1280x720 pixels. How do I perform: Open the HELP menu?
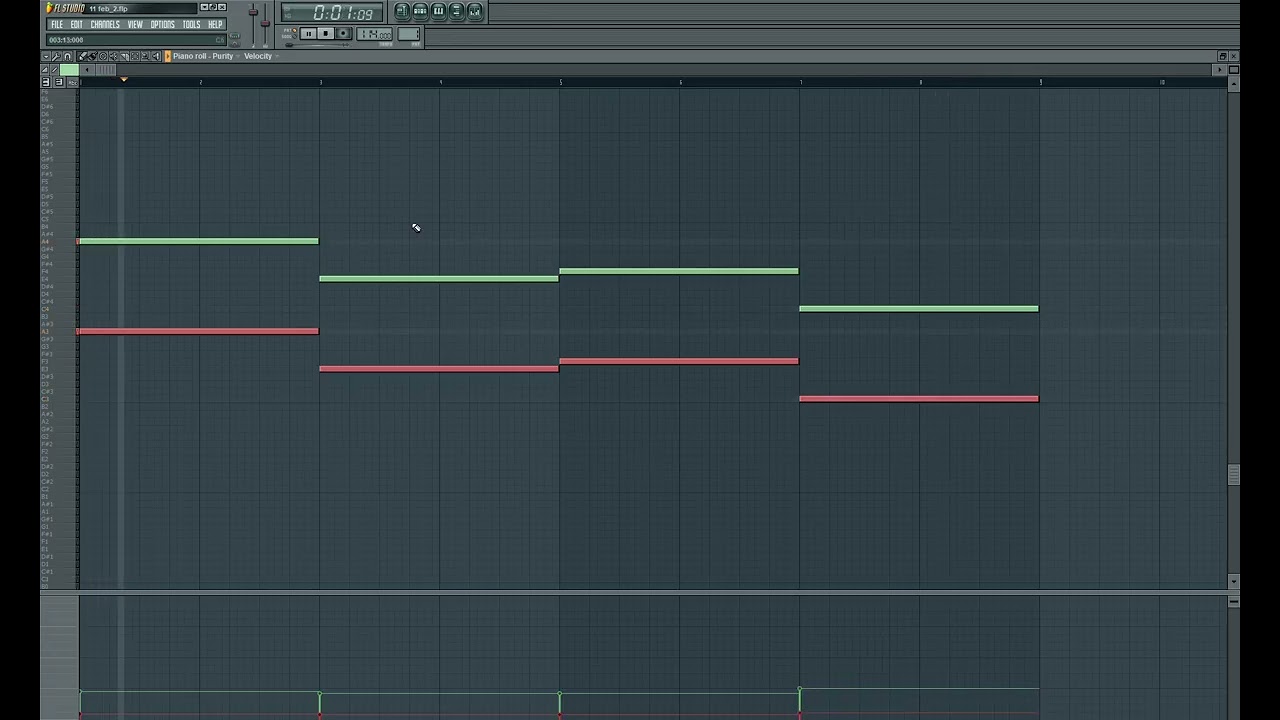tap(215, 24)
